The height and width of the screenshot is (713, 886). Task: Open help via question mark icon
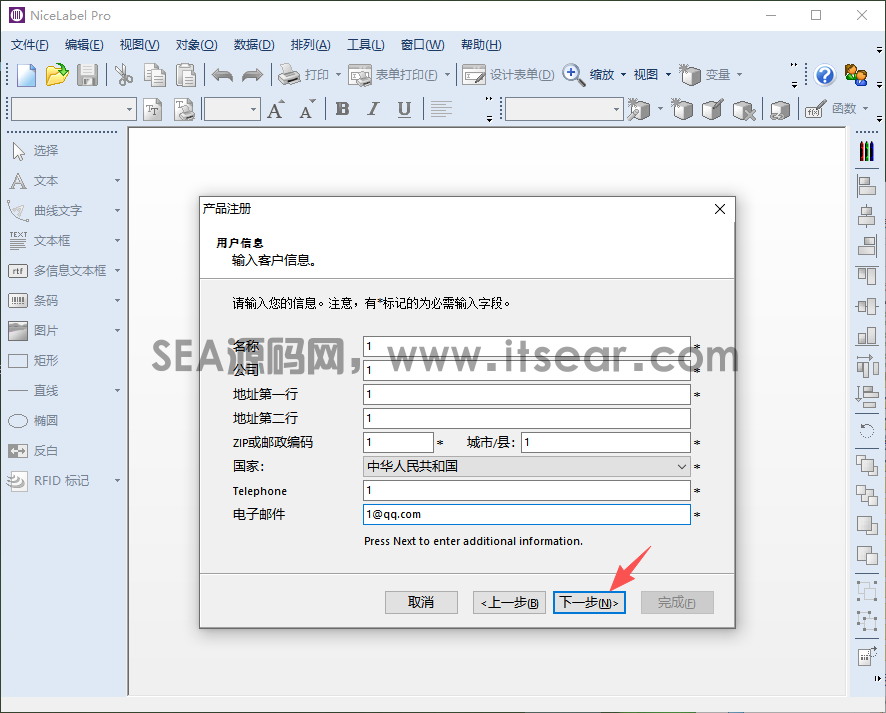[824, 75]
